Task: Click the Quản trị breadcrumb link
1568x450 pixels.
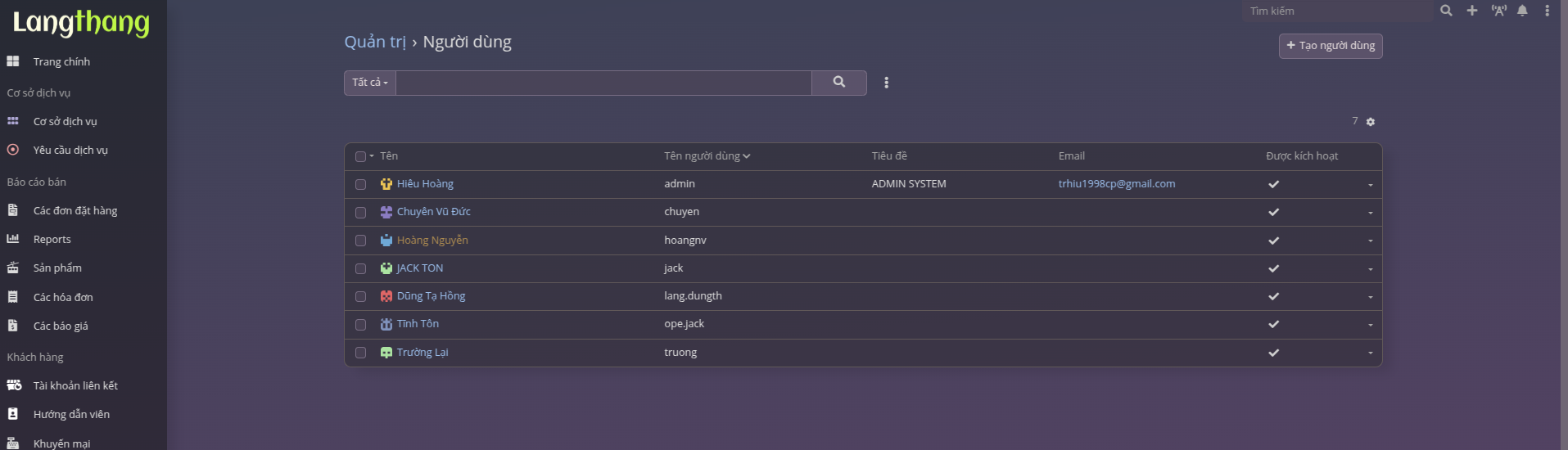Action: [374, 42]
